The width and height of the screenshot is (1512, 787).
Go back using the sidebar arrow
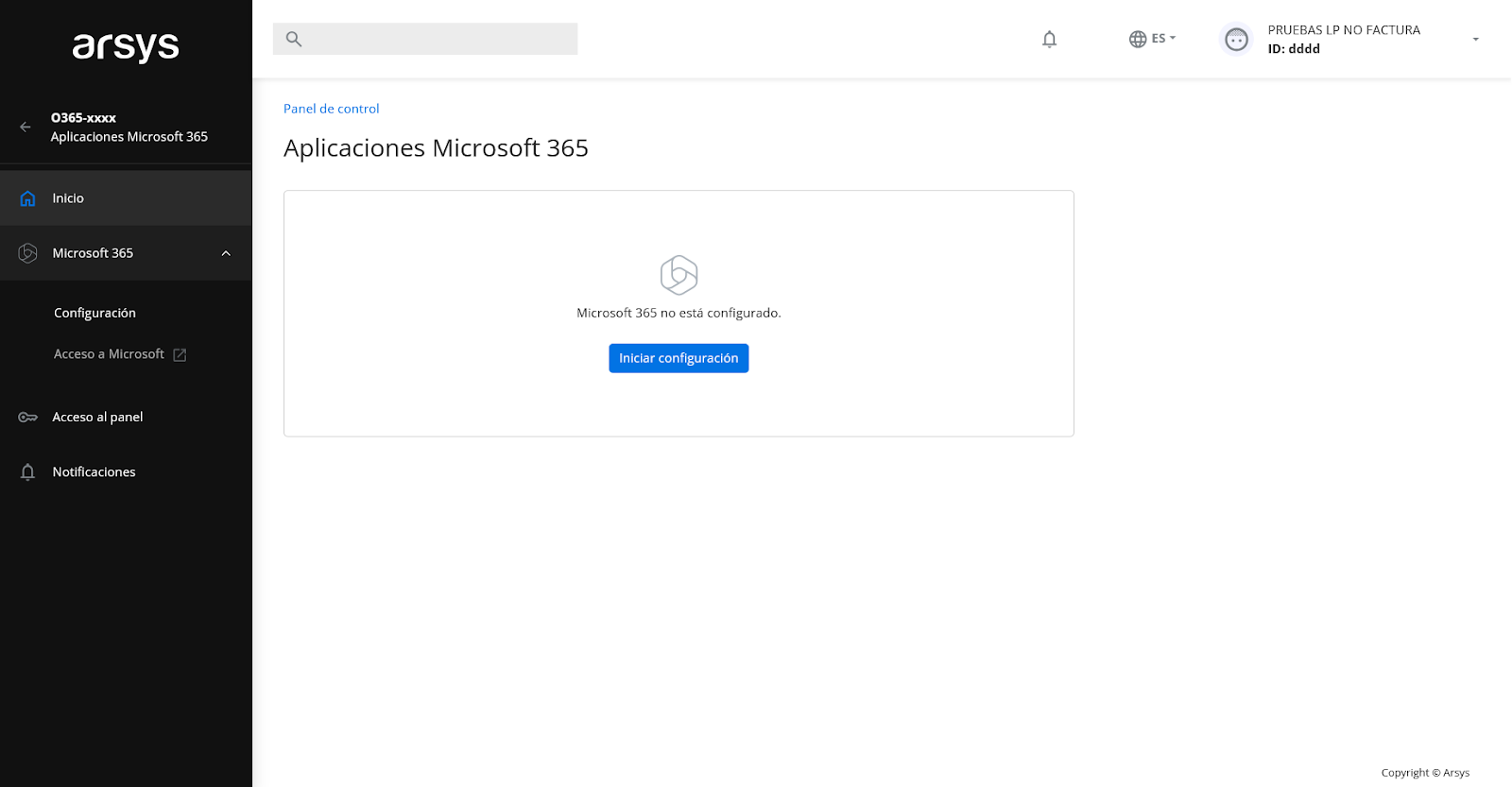26,127
